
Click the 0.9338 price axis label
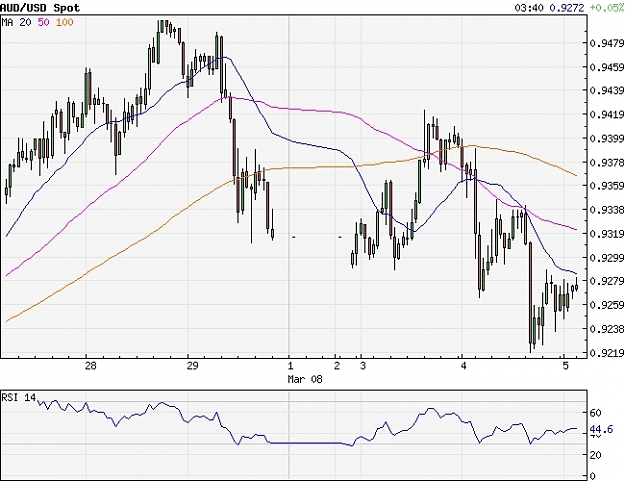click(606, 210)
